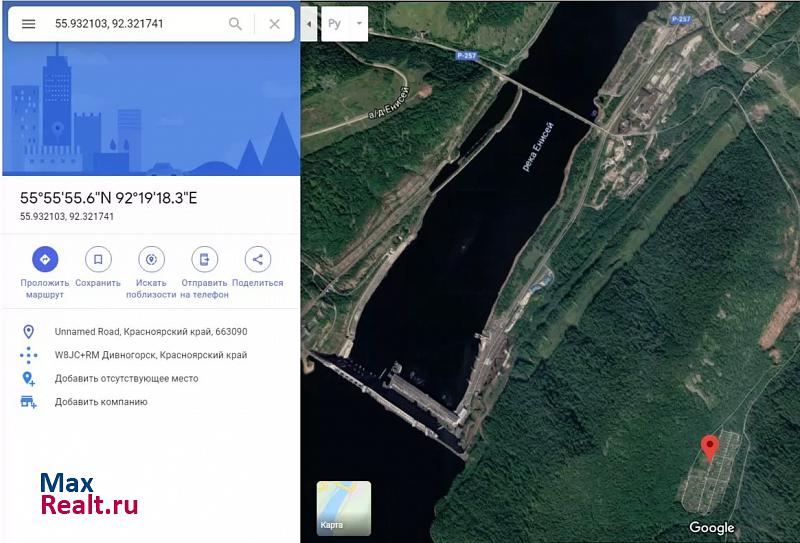Click the coordinates search input field
The width and height of the screenshot is (800, 543).
pos(135,24)
